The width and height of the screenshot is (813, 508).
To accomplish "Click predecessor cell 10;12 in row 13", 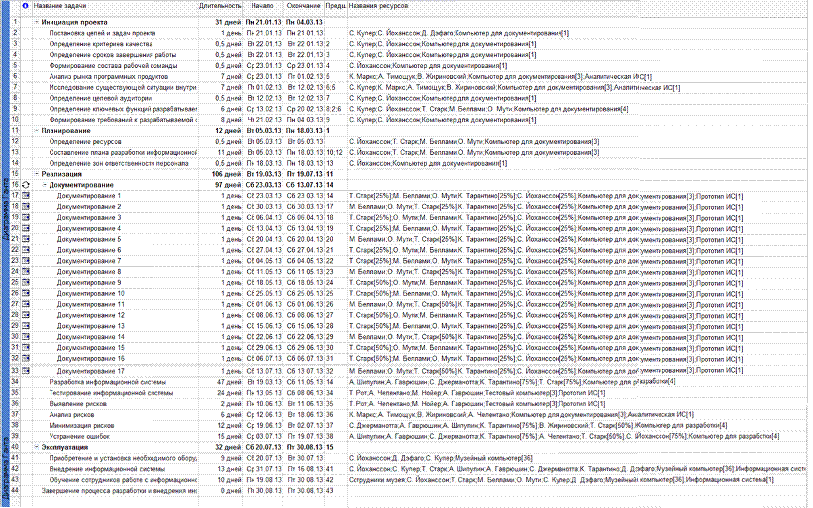I will (x=335, y=152).
